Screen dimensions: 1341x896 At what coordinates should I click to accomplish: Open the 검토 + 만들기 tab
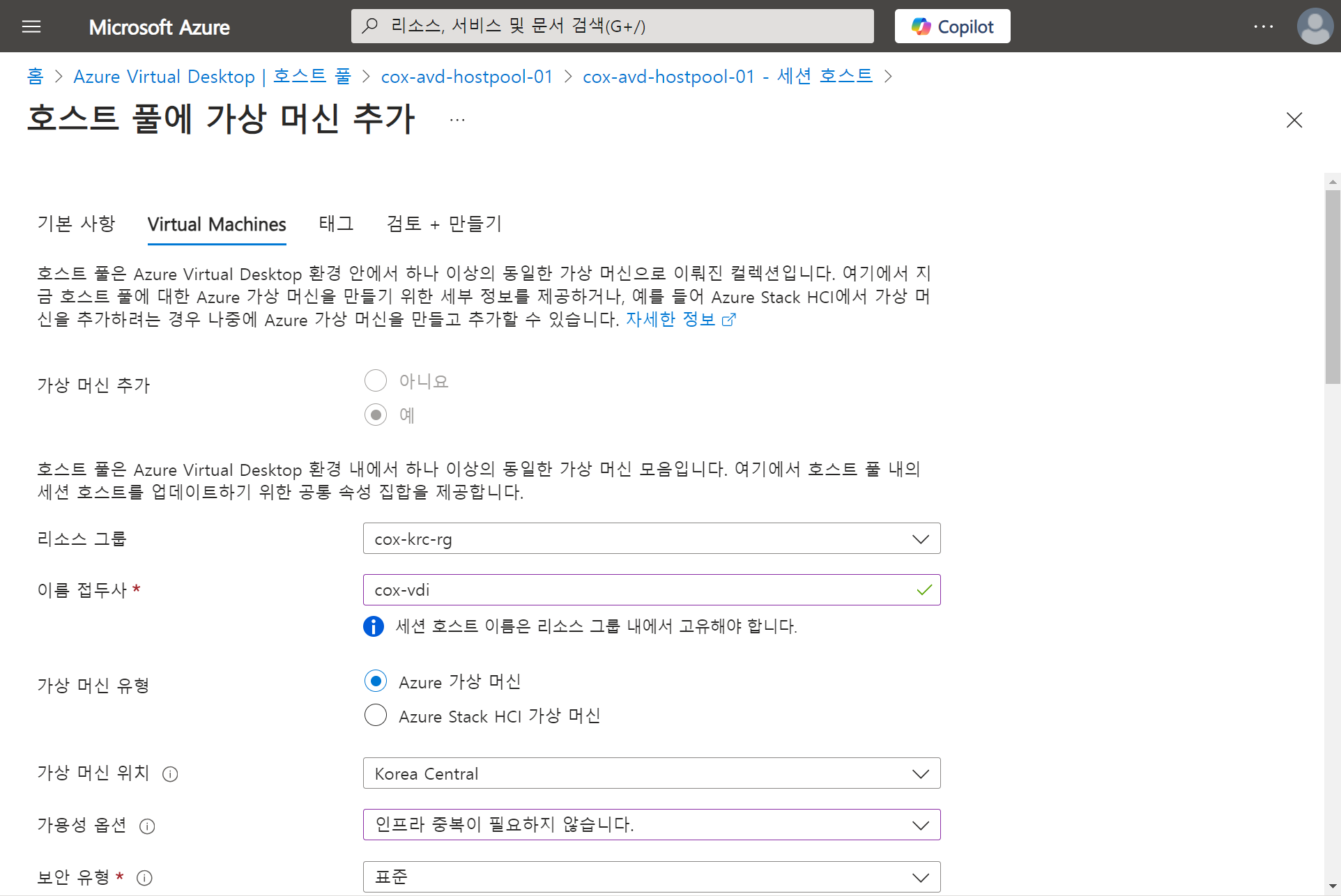(x=444, y=224)
